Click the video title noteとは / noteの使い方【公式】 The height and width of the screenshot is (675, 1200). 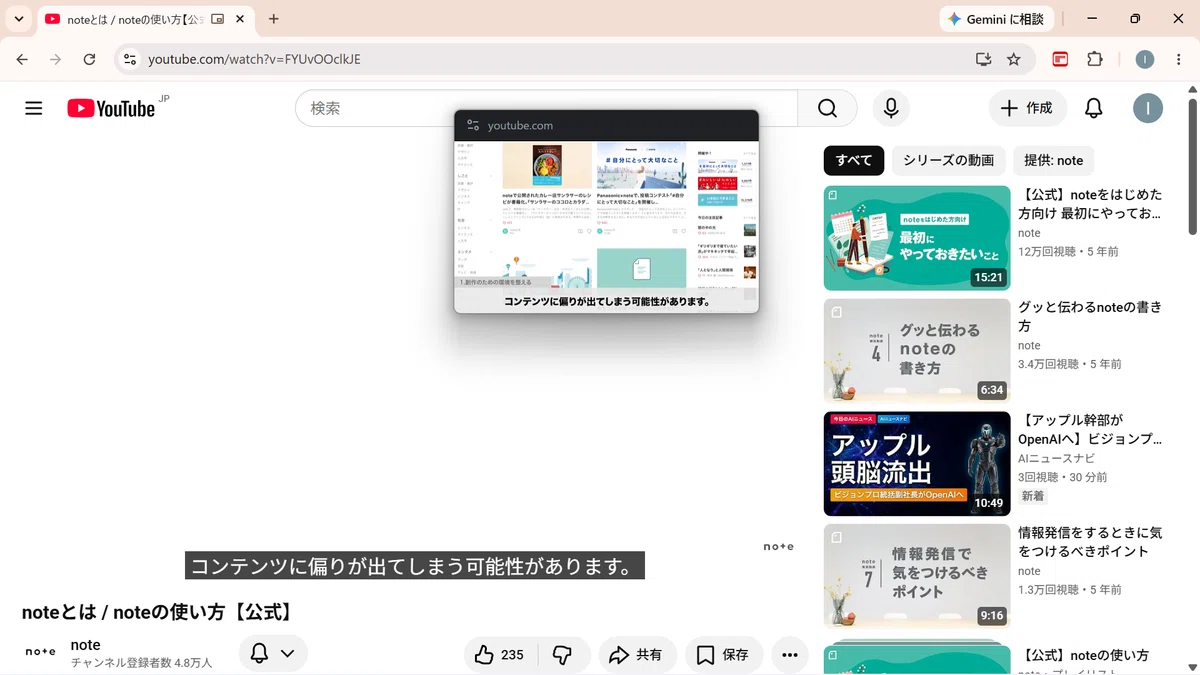pyautogui.click(x=158, y=611)
